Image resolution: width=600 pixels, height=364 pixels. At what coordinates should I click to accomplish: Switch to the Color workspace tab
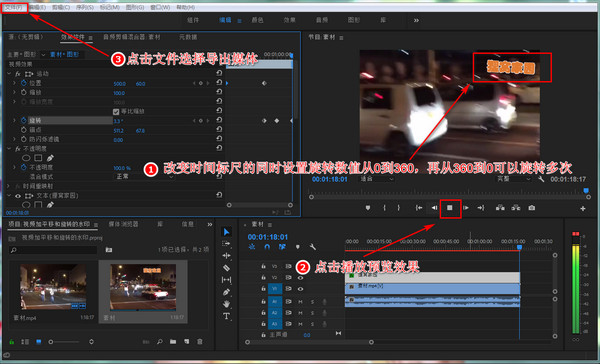[257, 20]
